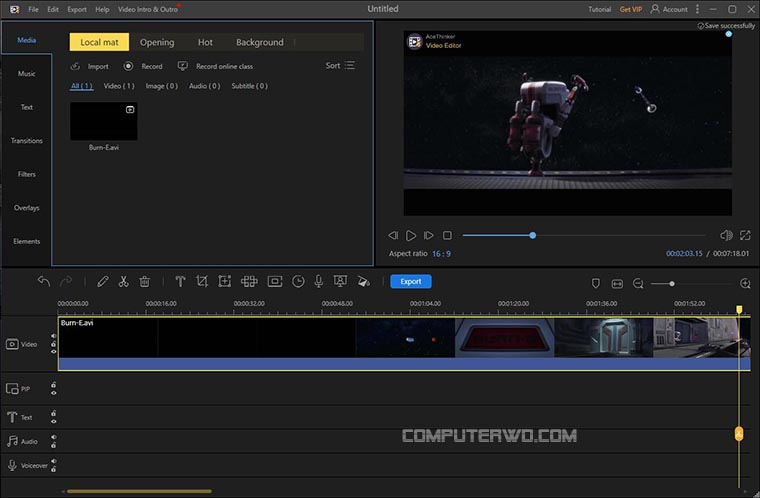Enter fullscreen preview mode
The width and height of the screenshot is (760, 498).
tap(745, 235)
